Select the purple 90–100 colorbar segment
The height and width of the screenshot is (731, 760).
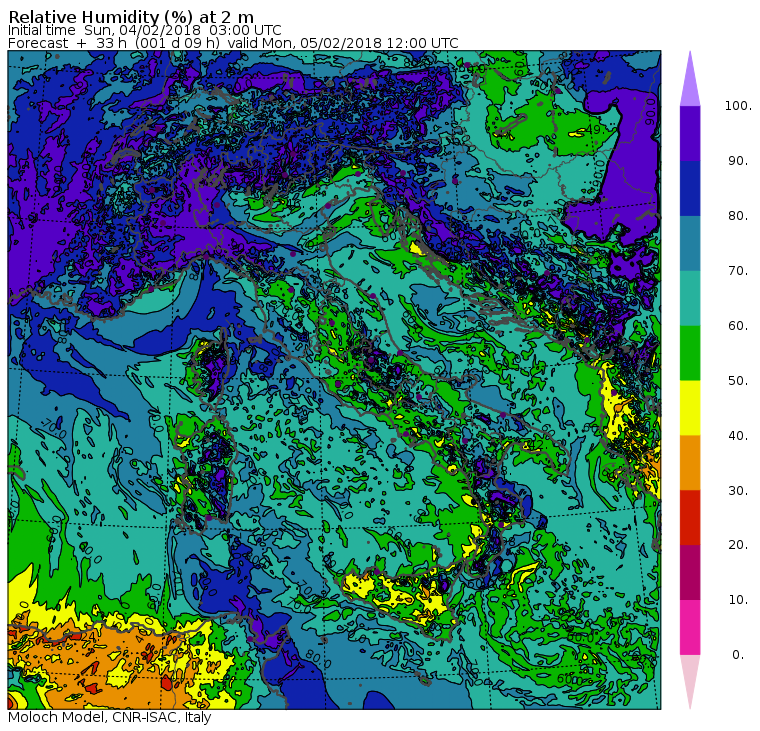690,133
